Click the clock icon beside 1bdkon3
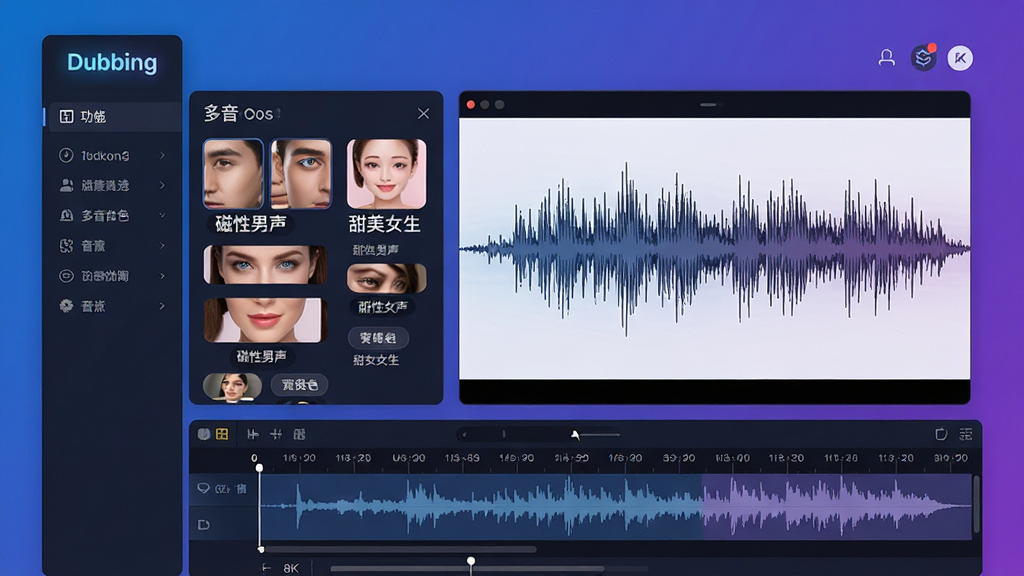1024x576 pixels. pyautogui.click(x=66, y=155)
